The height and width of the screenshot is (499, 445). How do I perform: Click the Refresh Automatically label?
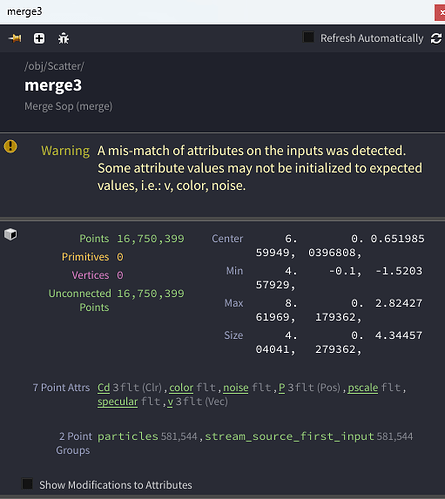(372, 38)
